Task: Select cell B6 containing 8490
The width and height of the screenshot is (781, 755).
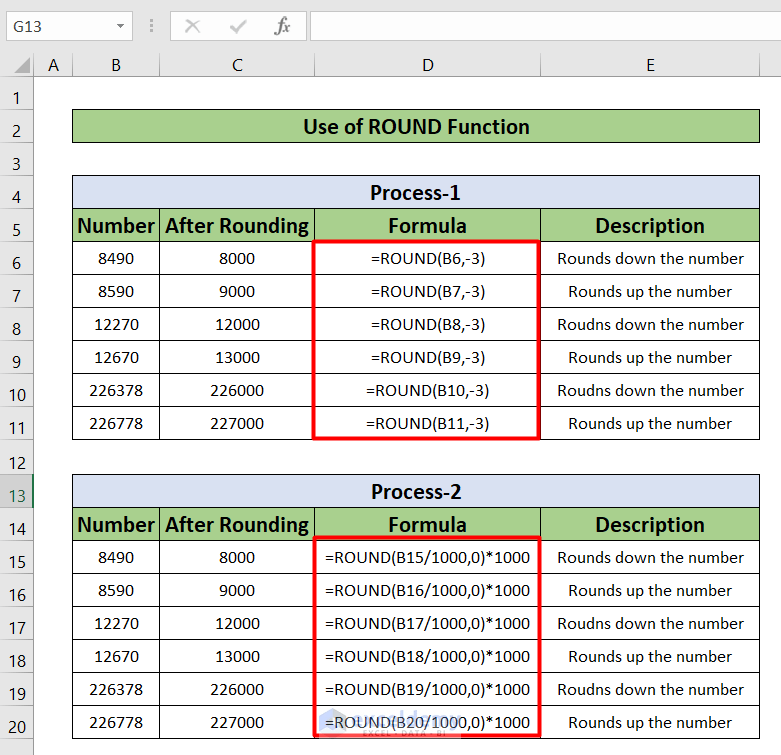Action: (x=116, y=258)
